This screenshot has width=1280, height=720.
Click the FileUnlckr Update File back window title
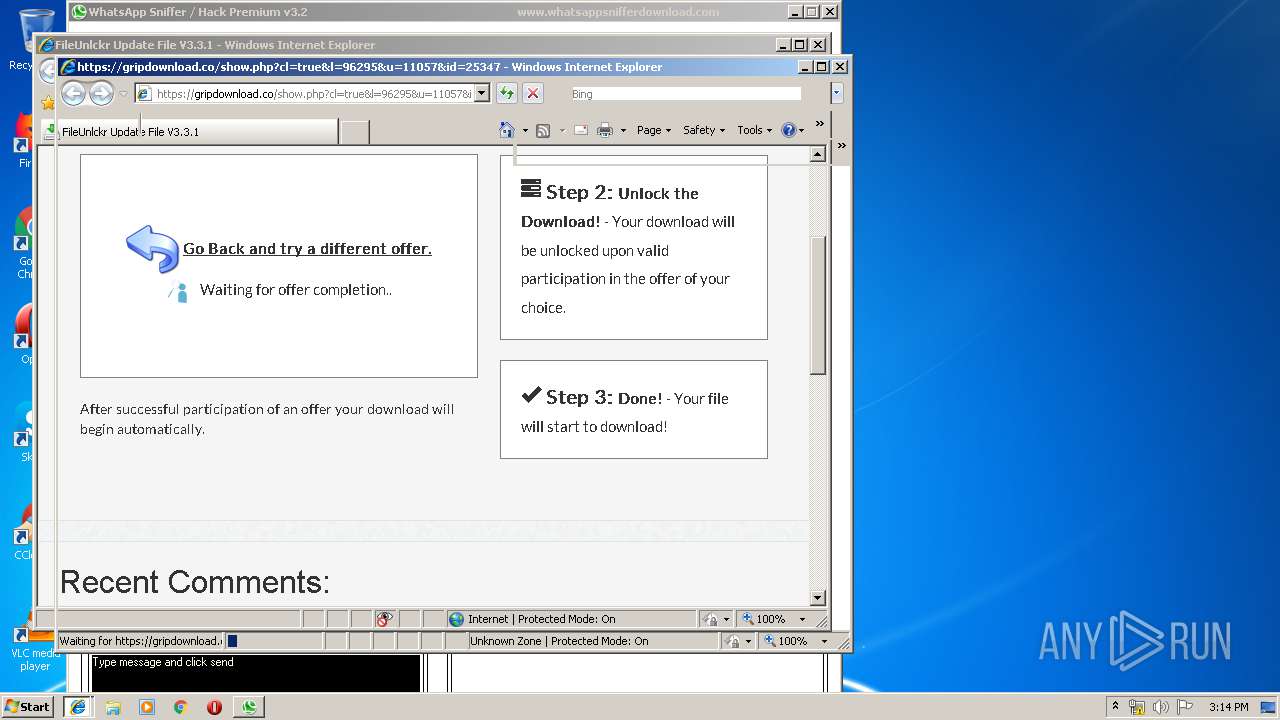click(215, 45)
